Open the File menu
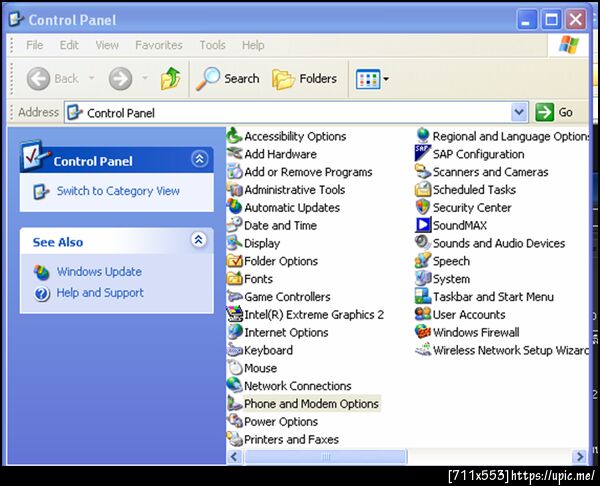600x486 pixels. (34, 45)
